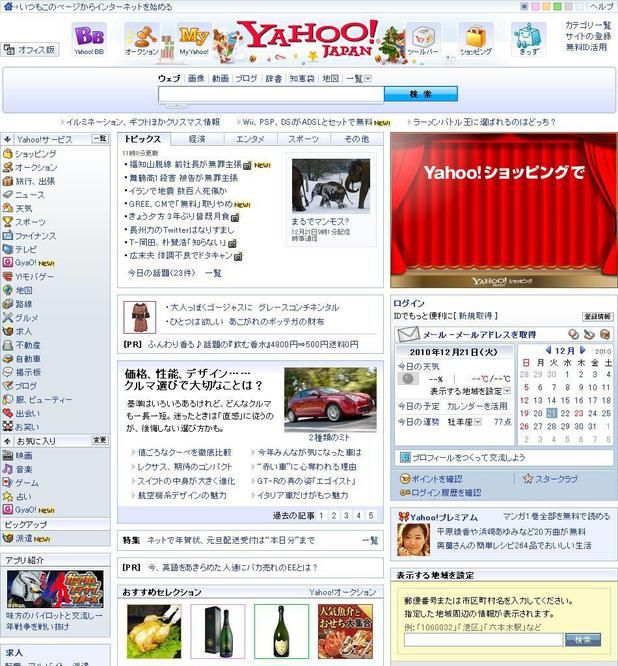
Task: Open the 牡羊座 zodiac sign dropdown
Action: point(480,422)
